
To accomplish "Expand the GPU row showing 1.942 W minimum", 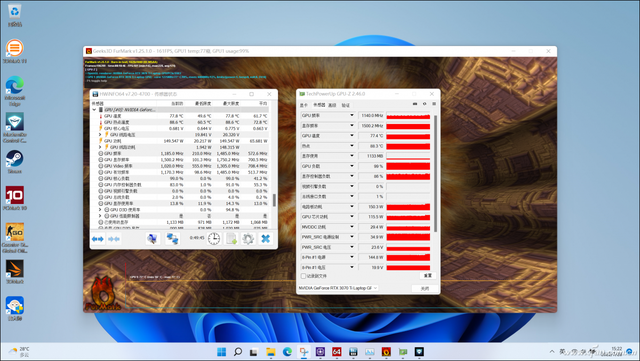I will pos(100,147).
